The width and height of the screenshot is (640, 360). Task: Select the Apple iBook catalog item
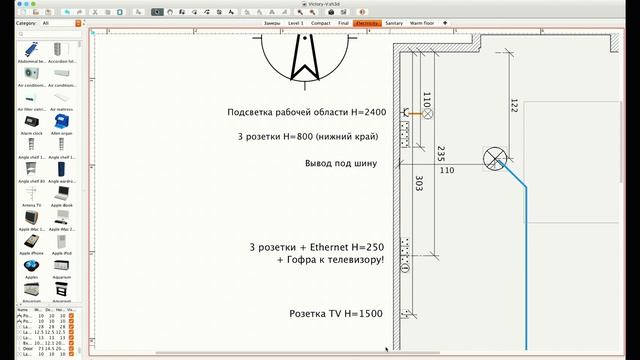[62, 197]
